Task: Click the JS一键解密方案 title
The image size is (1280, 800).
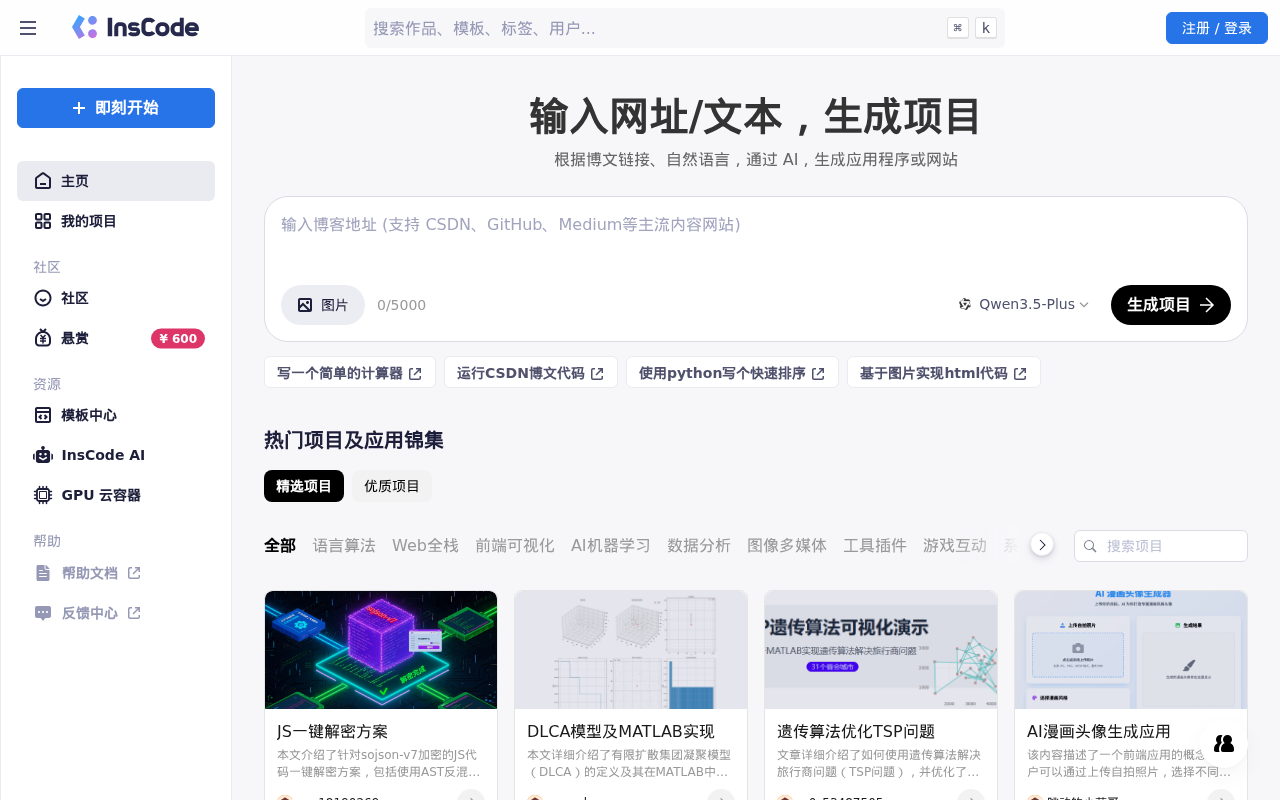Action: [332, 731]
